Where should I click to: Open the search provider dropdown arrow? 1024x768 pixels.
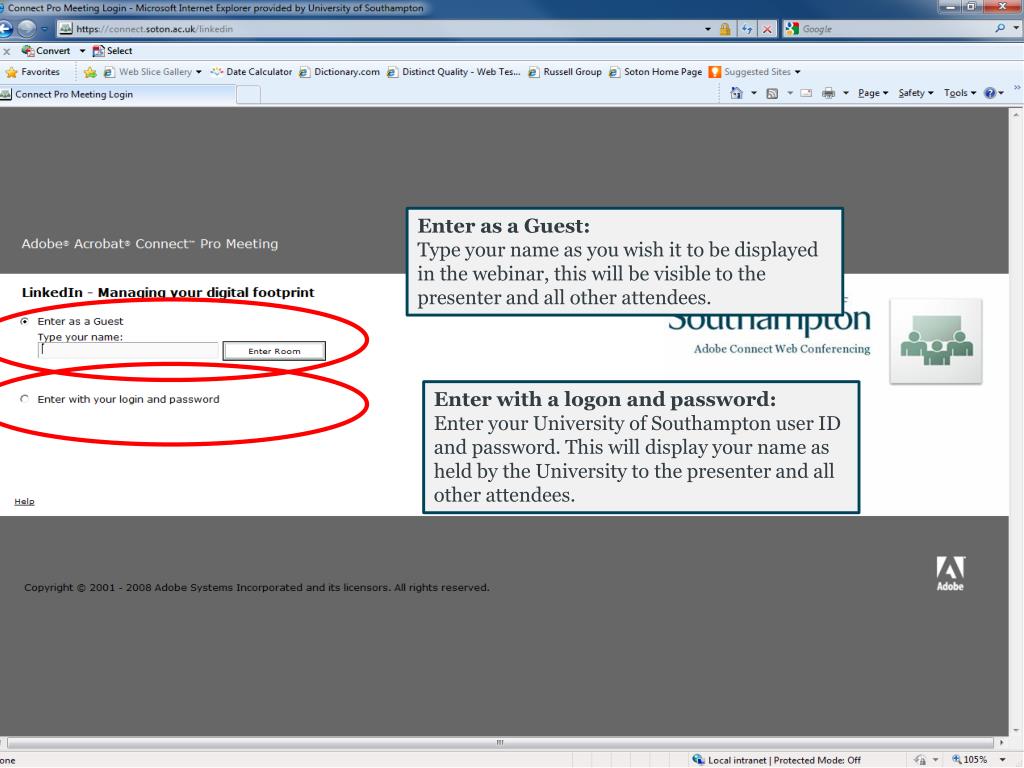(1016, 28)
